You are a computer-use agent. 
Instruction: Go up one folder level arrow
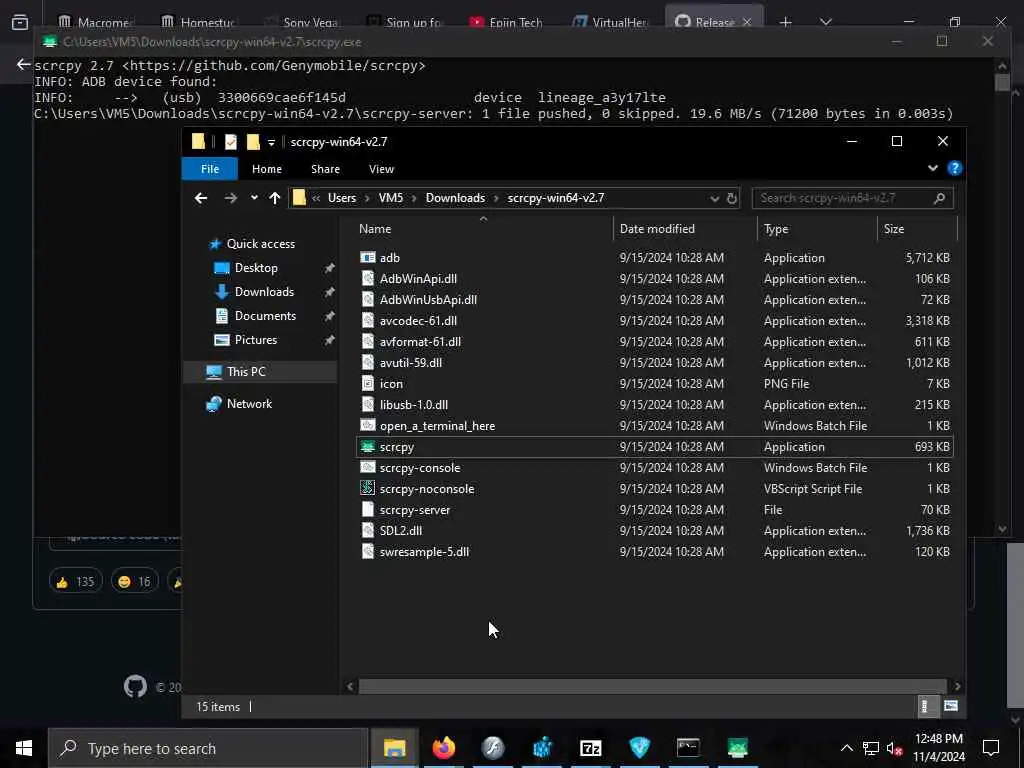274,198
